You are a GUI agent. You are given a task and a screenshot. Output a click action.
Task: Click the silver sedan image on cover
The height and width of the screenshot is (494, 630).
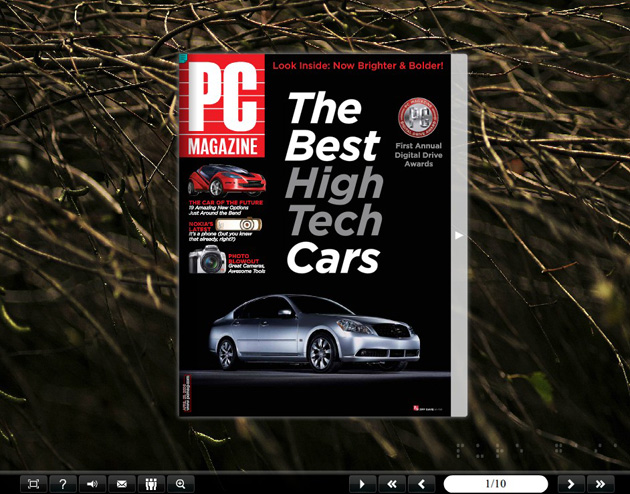coord(315,333)
